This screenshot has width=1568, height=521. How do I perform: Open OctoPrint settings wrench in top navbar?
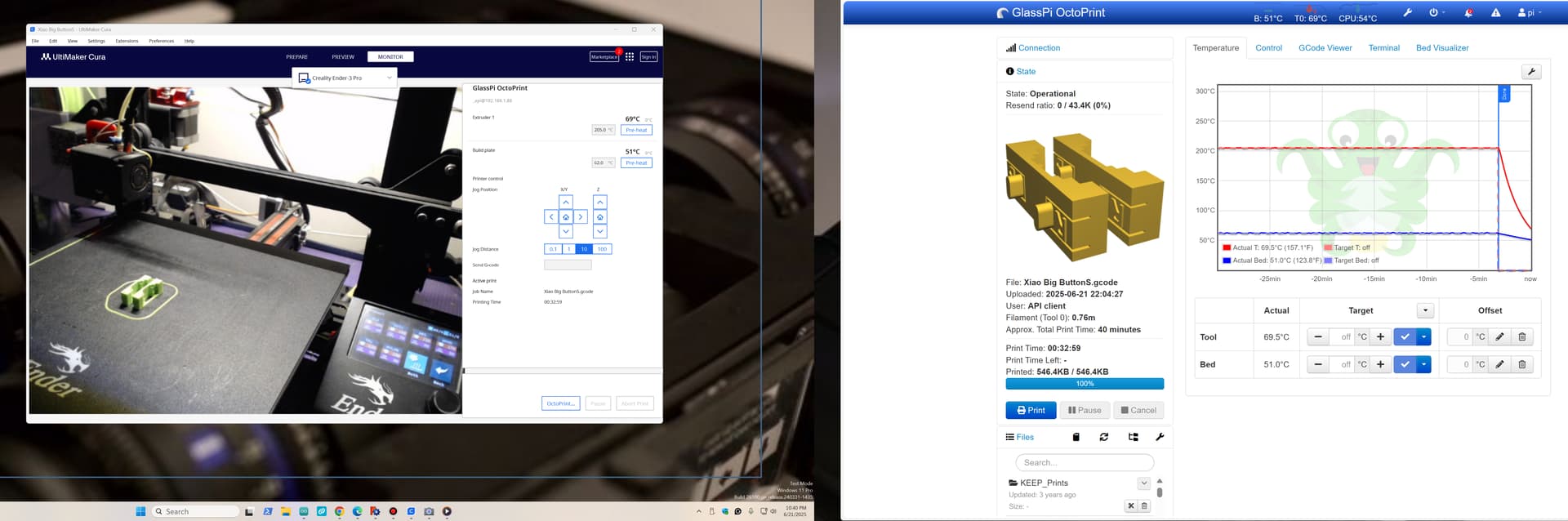pyautogui.click(x=1407, y=13)
